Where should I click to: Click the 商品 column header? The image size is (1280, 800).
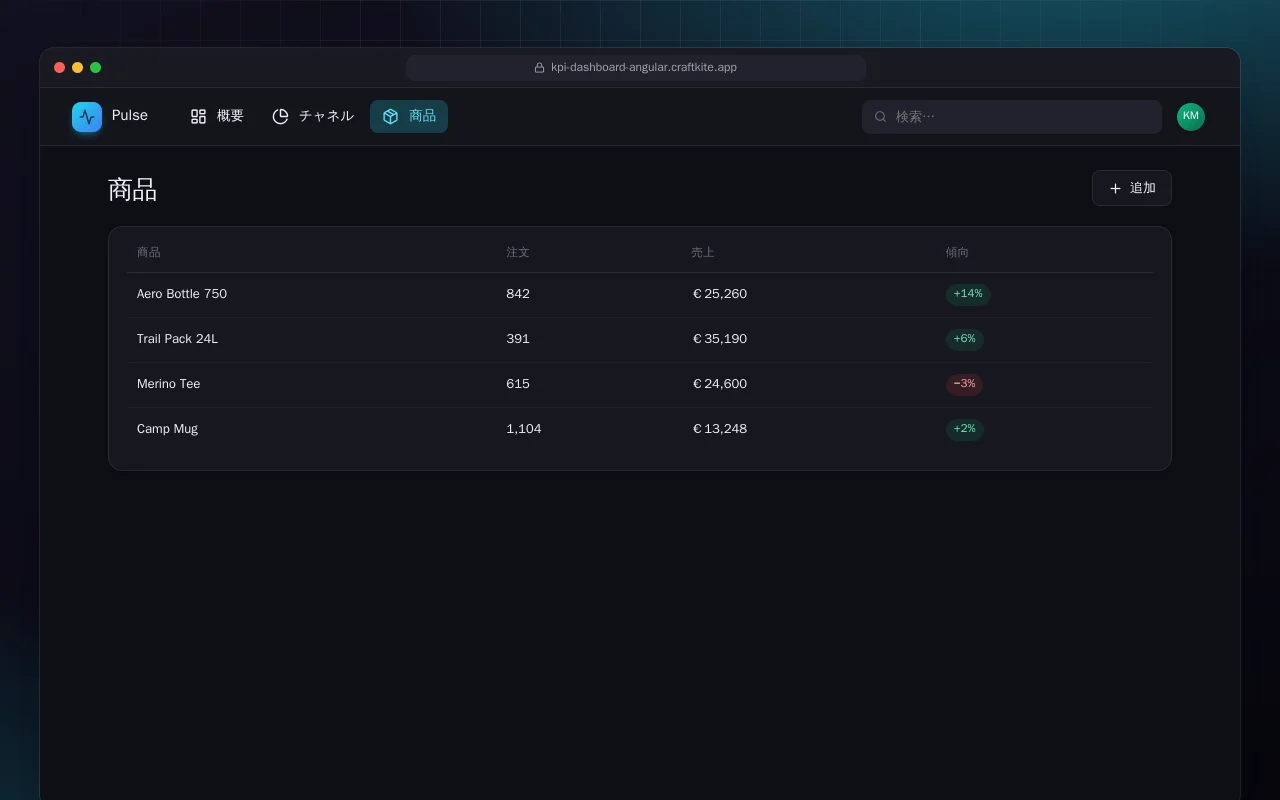[x=149, y=252]
